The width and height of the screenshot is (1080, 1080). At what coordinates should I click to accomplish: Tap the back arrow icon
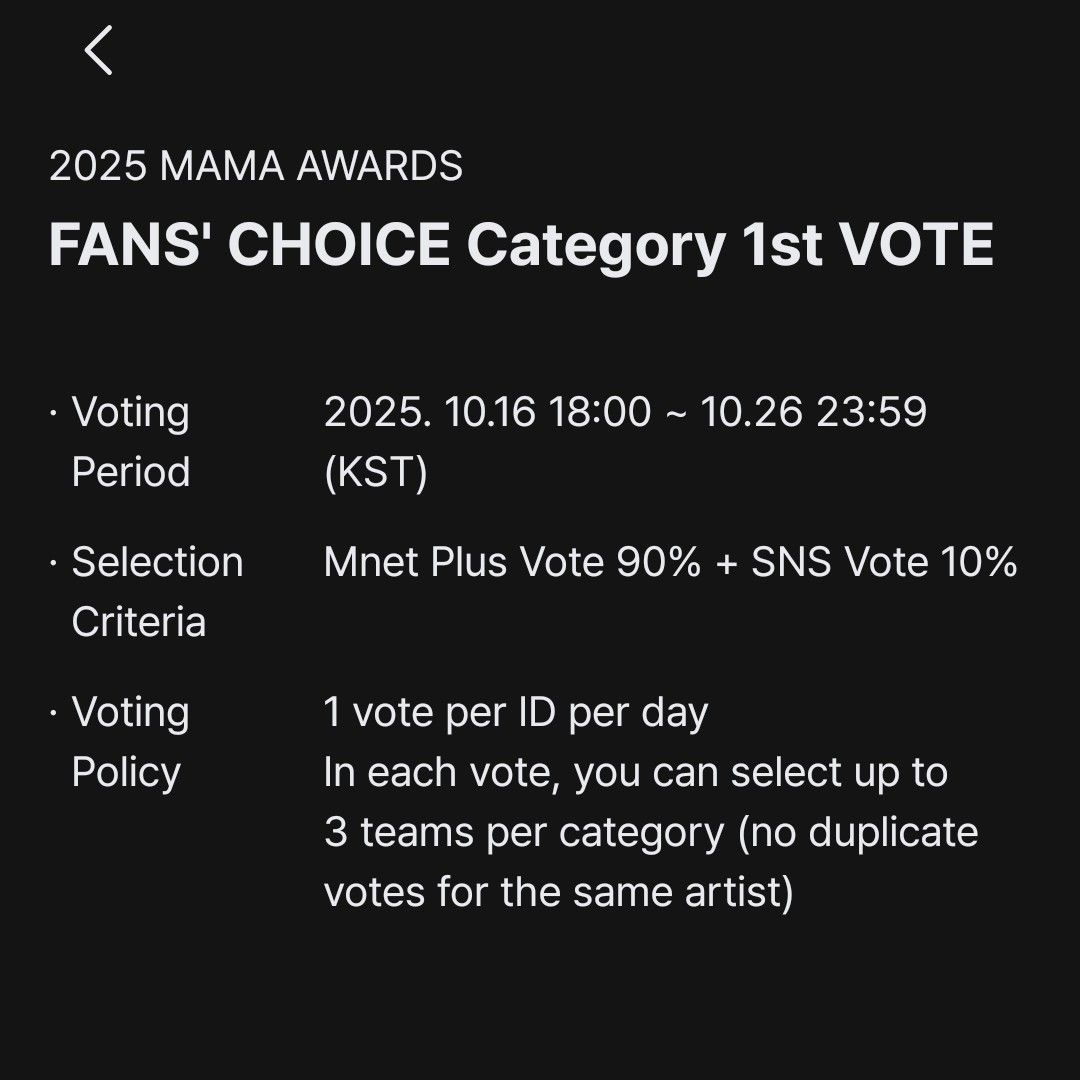tap(98, 51)
